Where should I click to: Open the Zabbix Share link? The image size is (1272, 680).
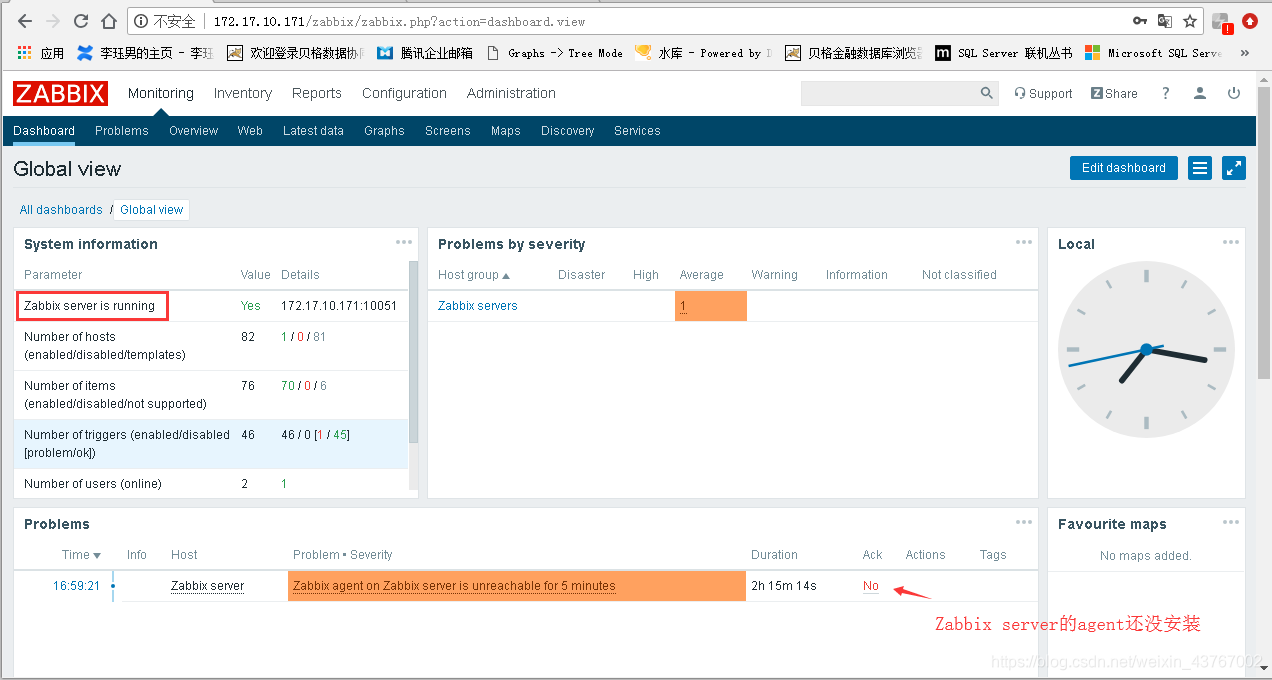point(1114,93)
